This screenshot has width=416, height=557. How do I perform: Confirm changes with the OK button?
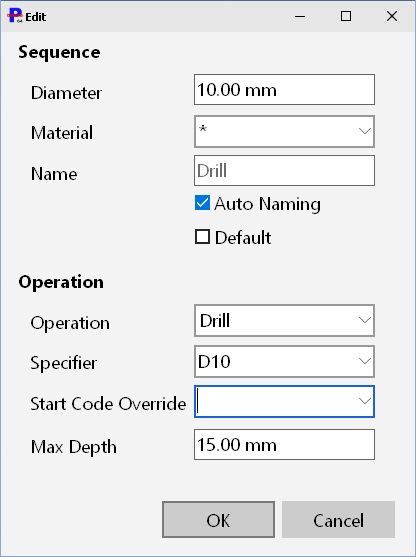coord(218,519)
